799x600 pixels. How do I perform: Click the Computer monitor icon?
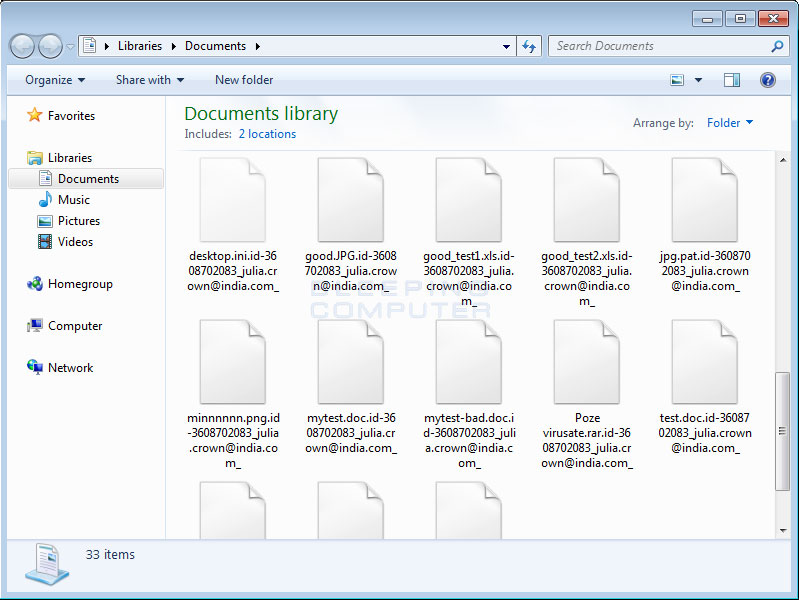coord(35,325)
